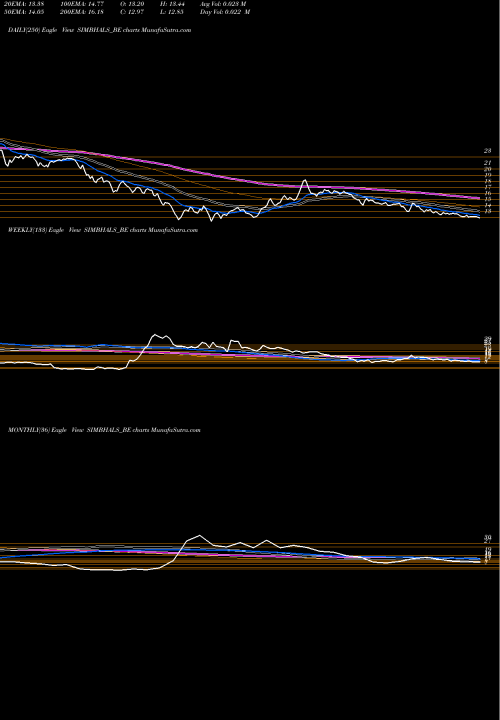Click the topmost price label on daily axis
The height and width of the screenshot is (720, 500).
488,151
